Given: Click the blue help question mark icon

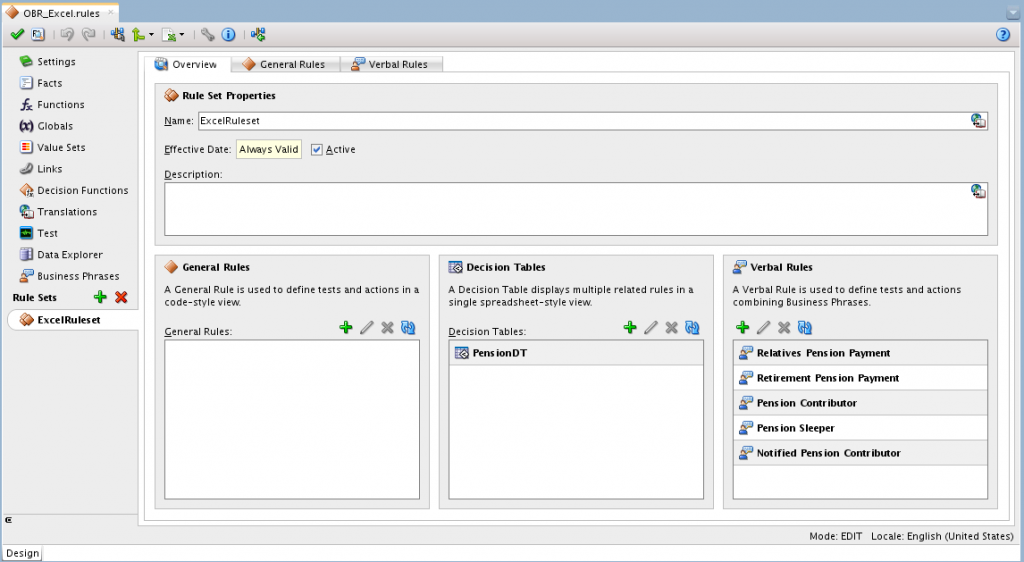Looking at the screenshot, I should (1003, 34).
